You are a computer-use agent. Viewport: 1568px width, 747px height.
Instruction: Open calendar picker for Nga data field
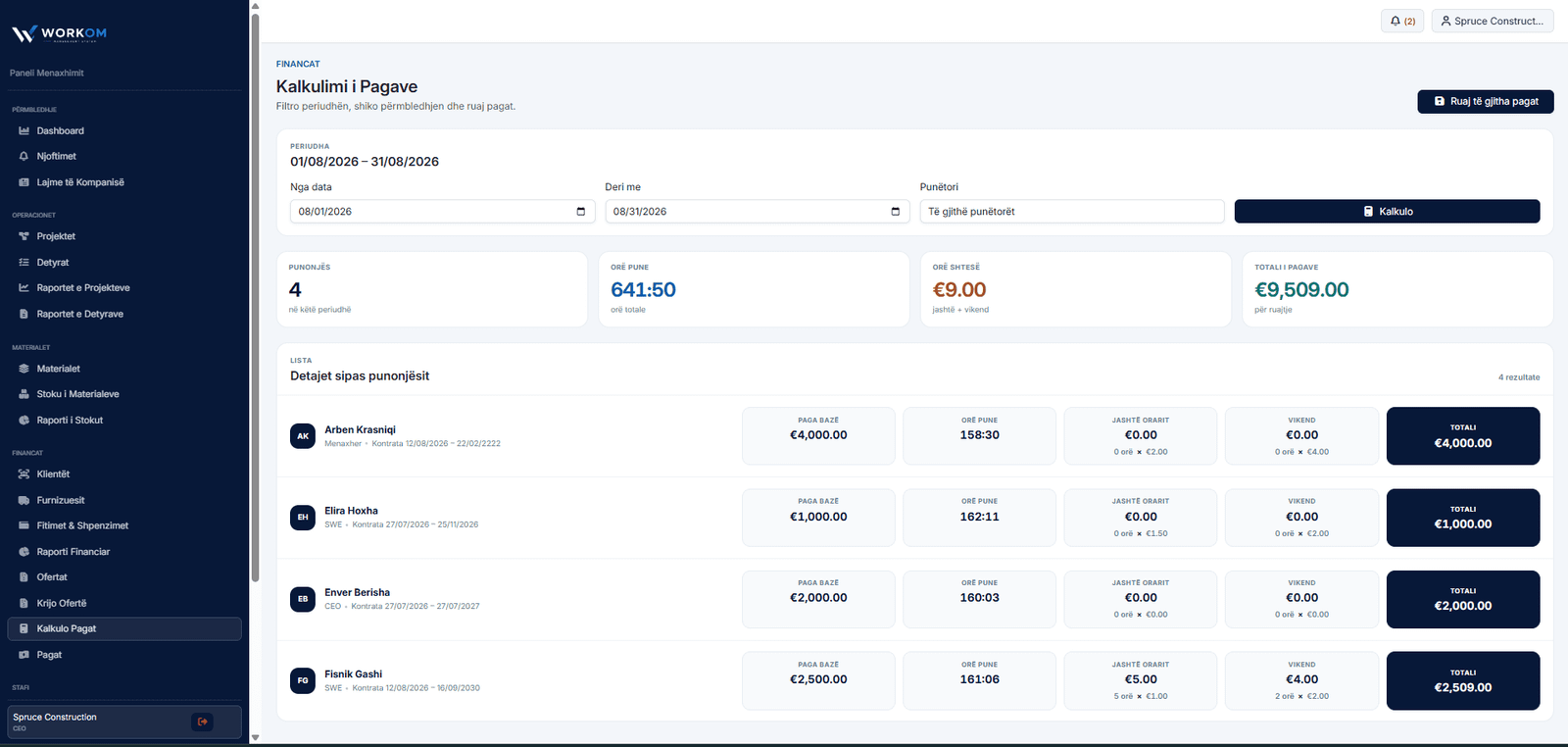pyautogui.click(x=580, y=212)
